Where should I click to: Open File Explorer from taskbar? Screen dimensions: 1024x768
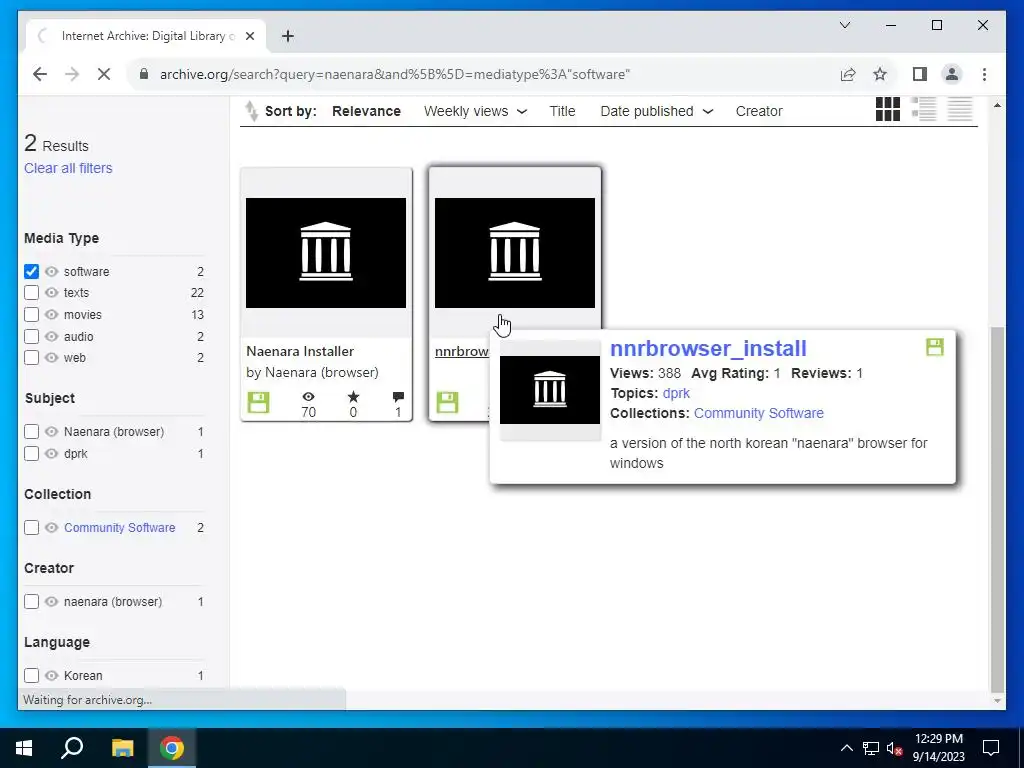tap(122, 748)
